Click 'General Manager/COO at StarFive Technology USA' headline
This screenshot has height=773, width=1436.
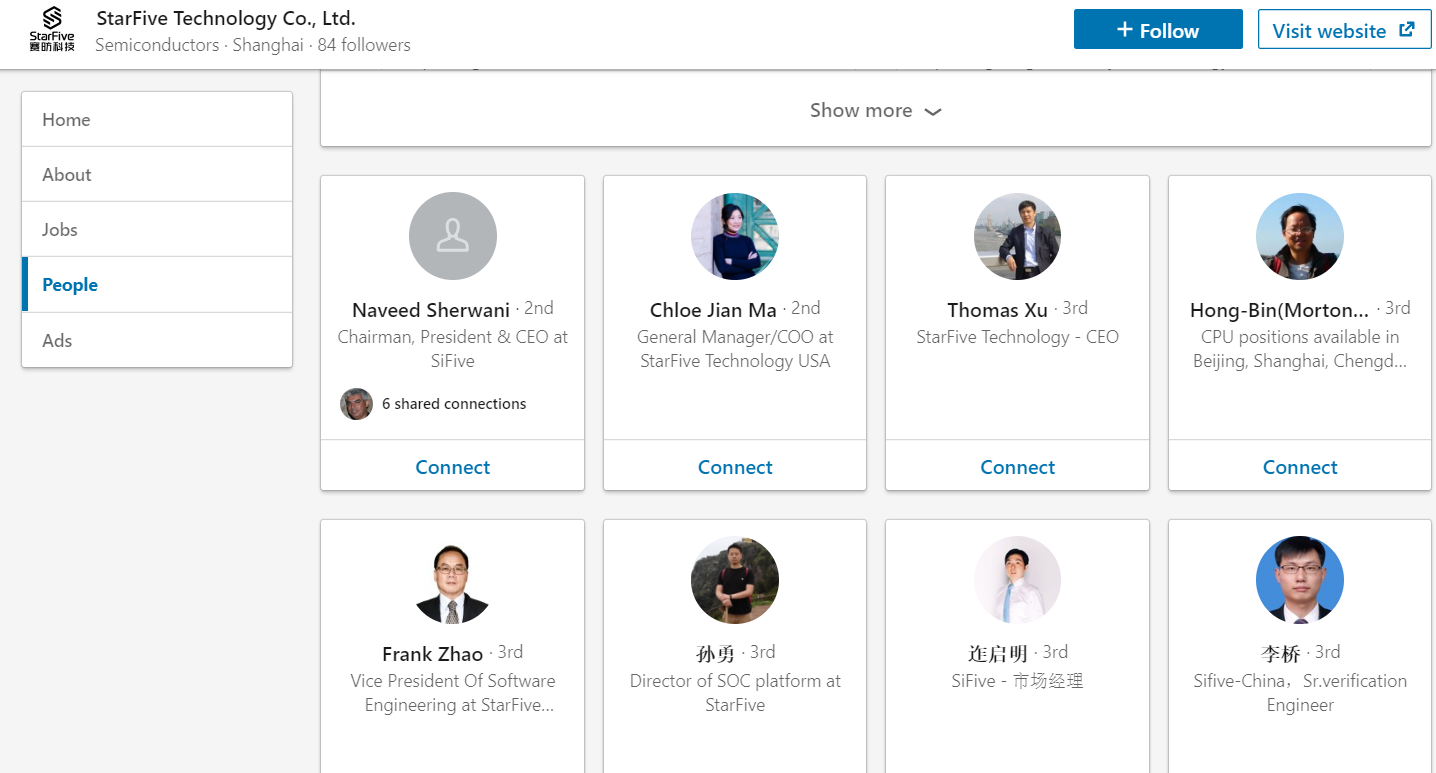coord(735,349)
